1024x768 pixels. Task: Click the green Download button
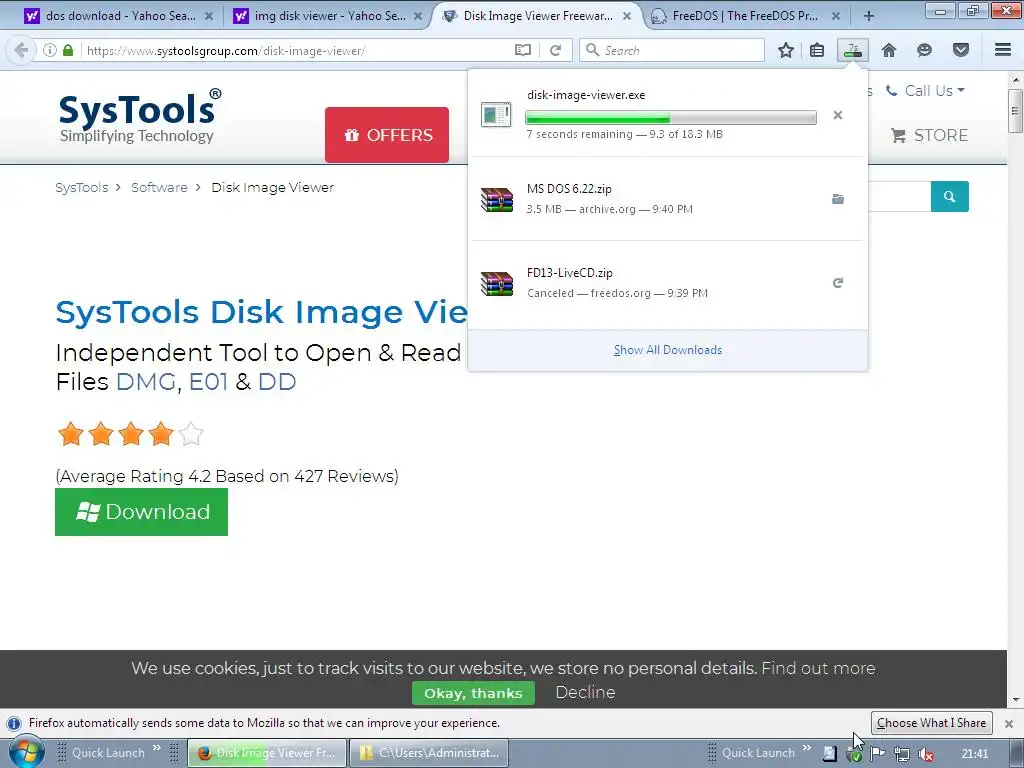click(x=141, y=512)
